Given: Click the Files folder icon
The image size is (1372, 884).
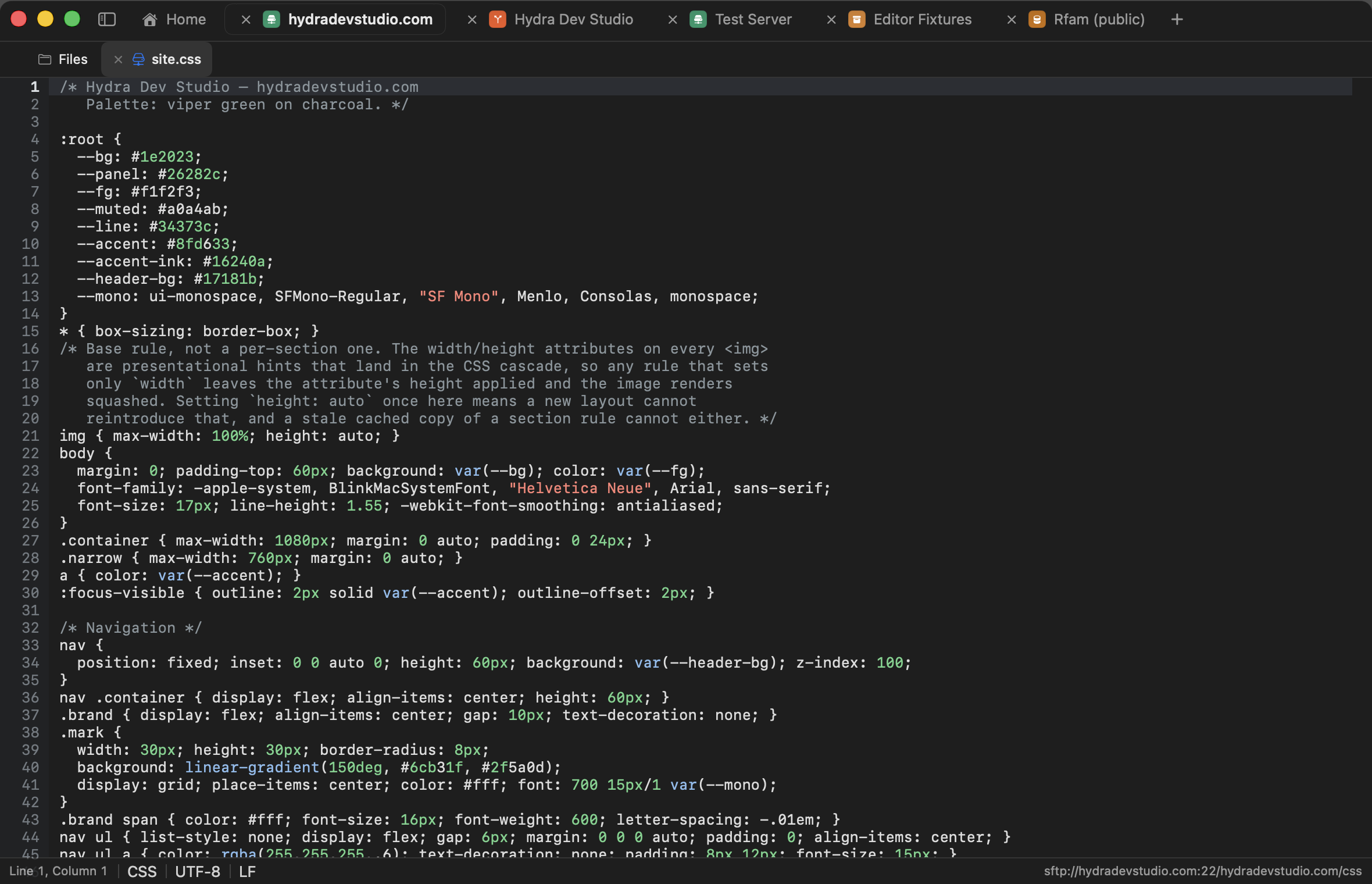Looking at the screenshot, I should tap(45, 59).
